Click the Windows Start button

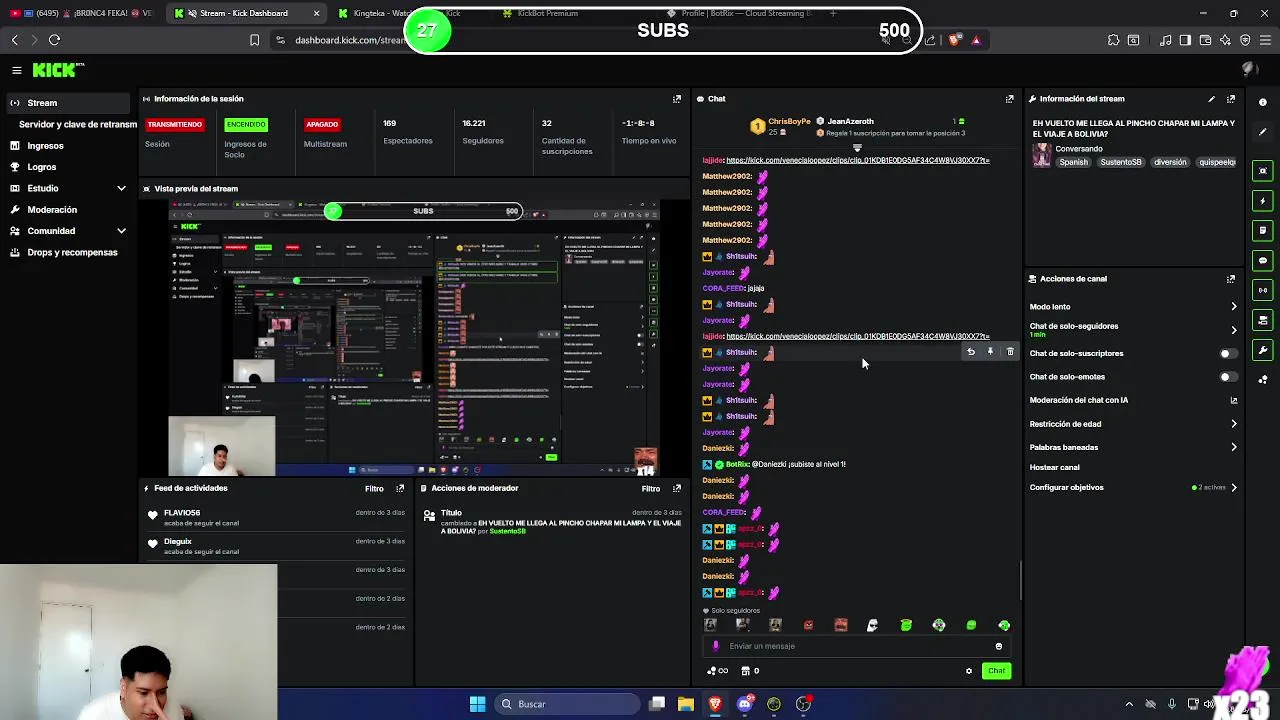(x=477, y=704)
